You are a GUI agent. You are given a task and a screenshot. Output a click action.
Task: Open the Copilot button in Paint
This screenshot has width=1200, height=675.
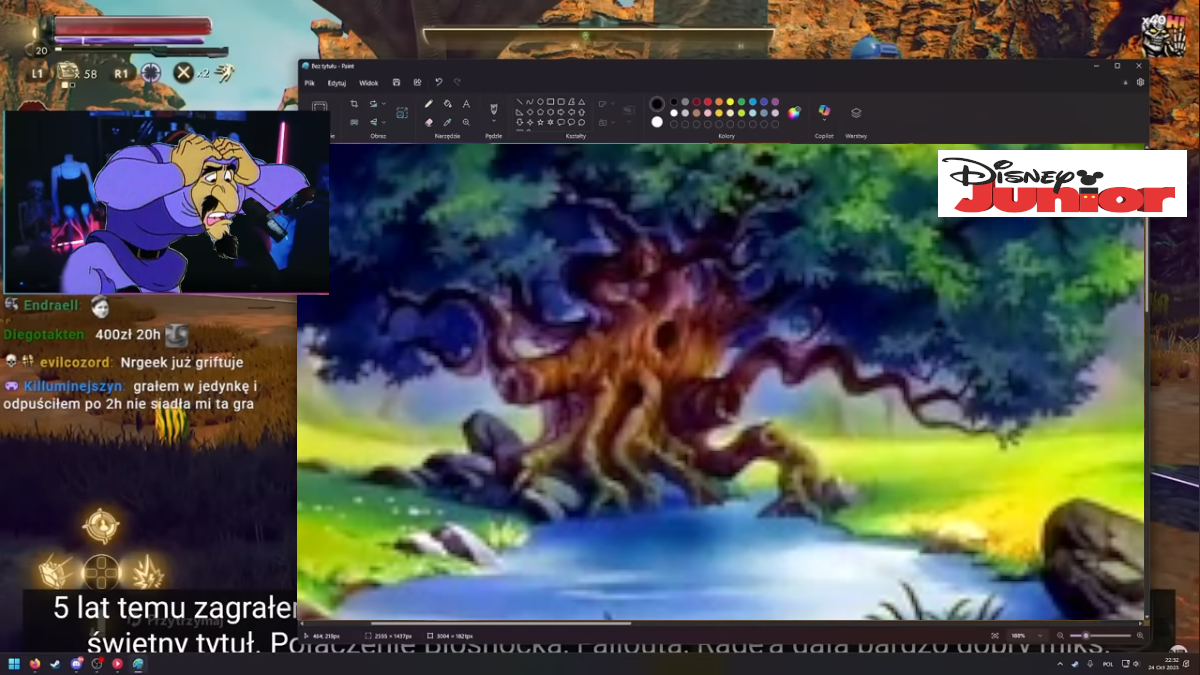click(x=824, y=110)
